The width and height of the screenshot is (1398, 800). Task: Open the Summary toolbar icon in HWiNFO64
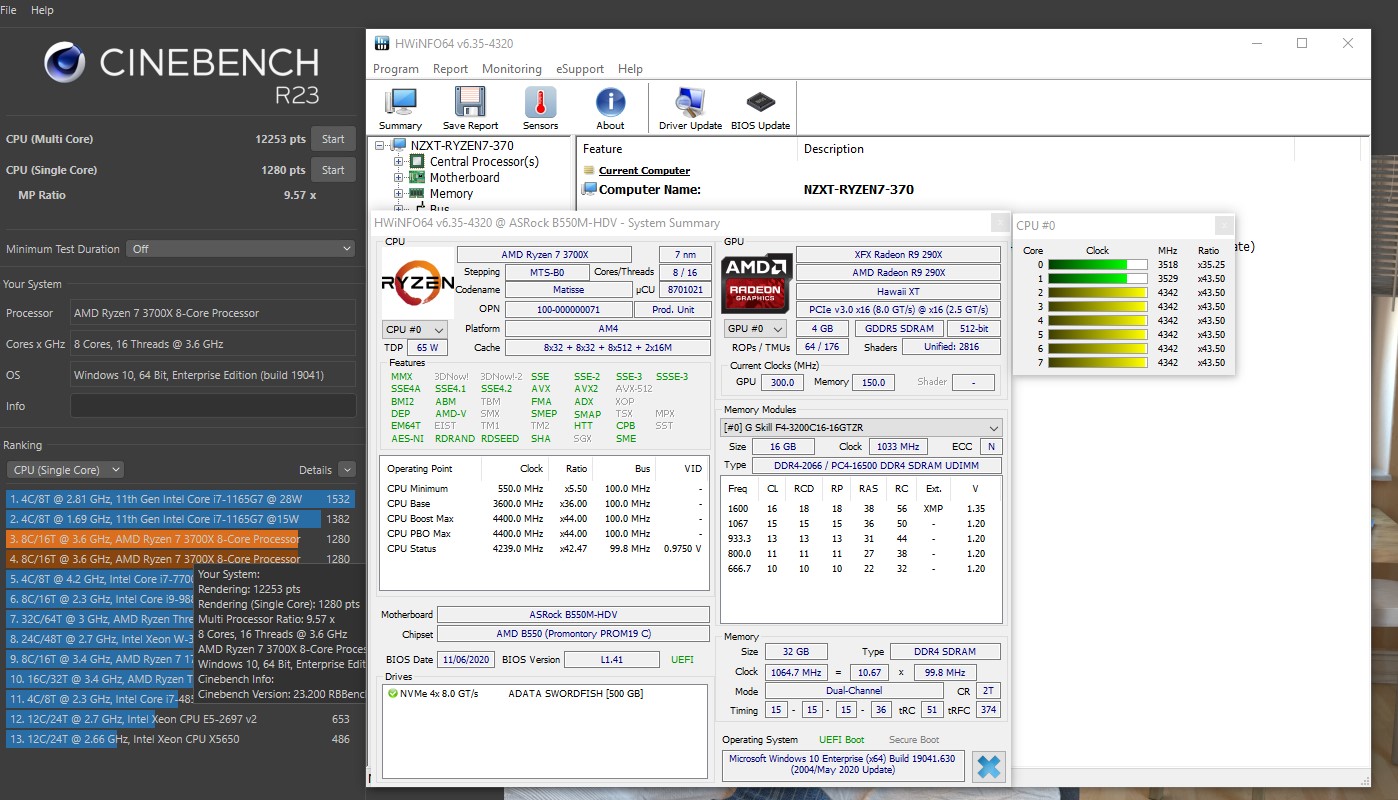coord(400,108)
